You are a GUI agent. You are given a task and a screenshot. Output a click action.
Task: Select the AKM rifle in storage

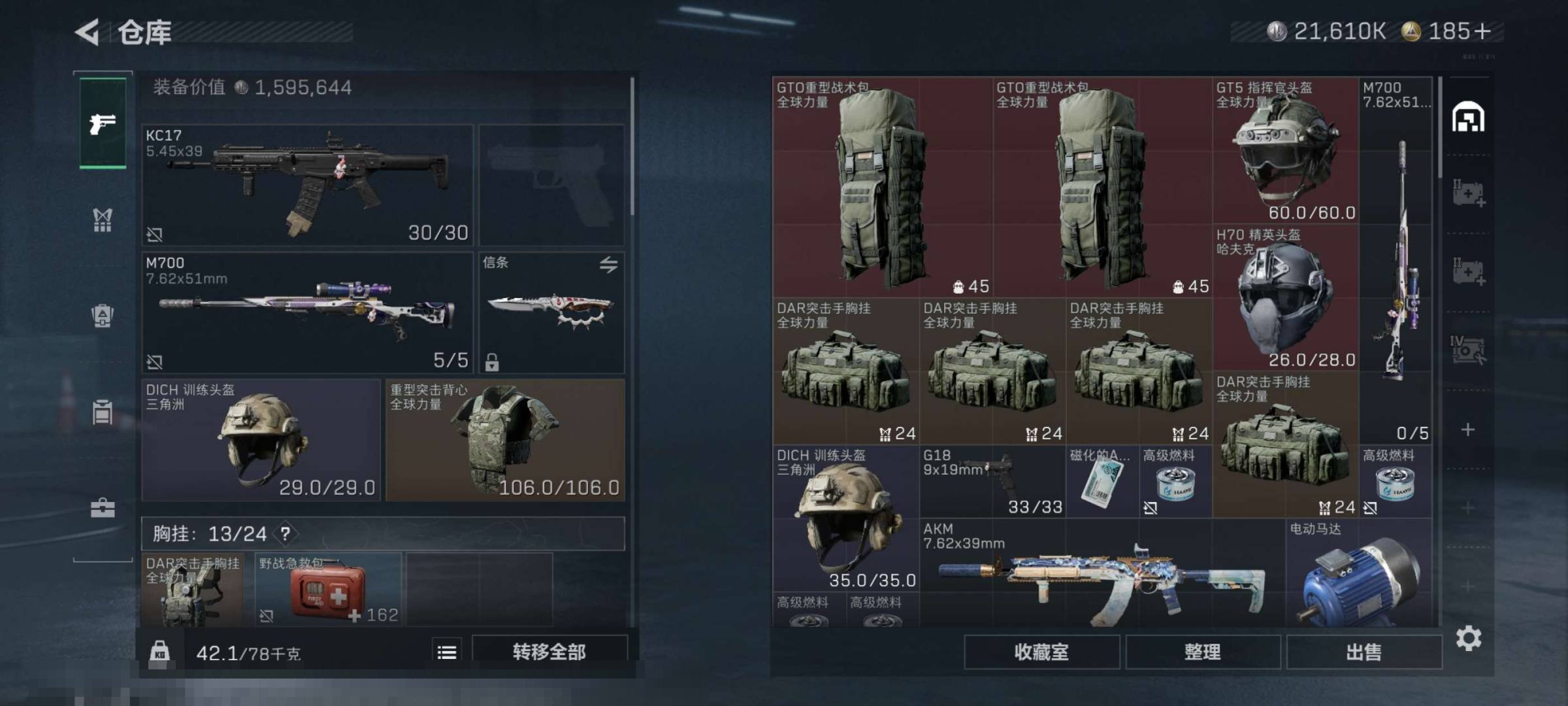[1103, 573]
